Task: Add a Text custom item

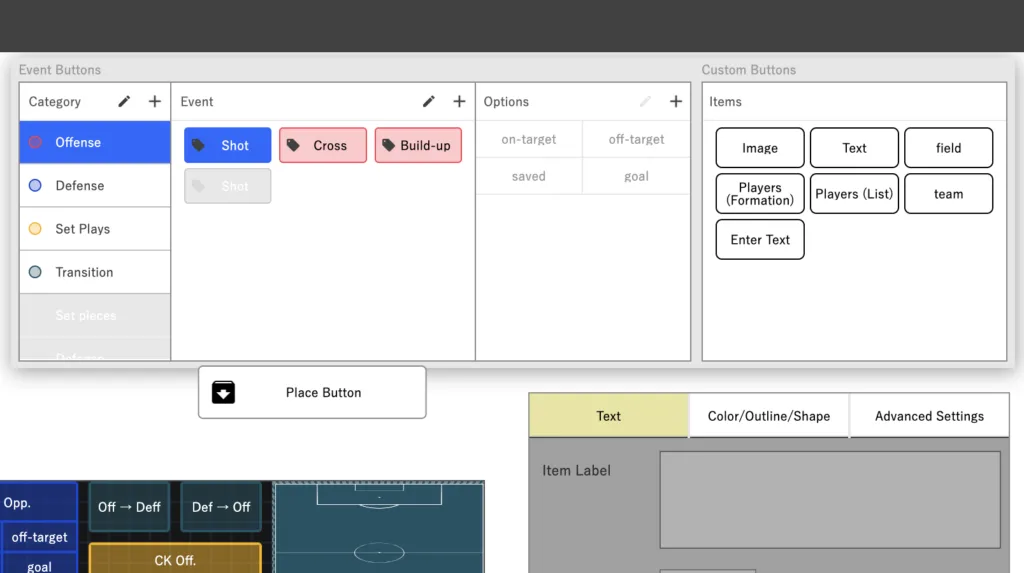Action: point(854,148)
